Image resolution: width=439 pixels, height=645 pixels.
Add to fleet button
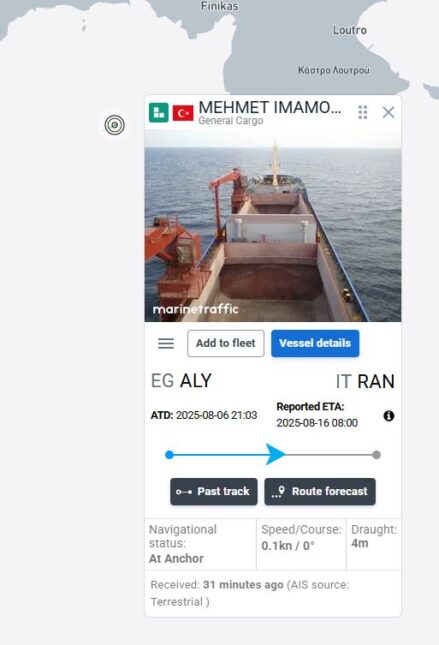225,343
